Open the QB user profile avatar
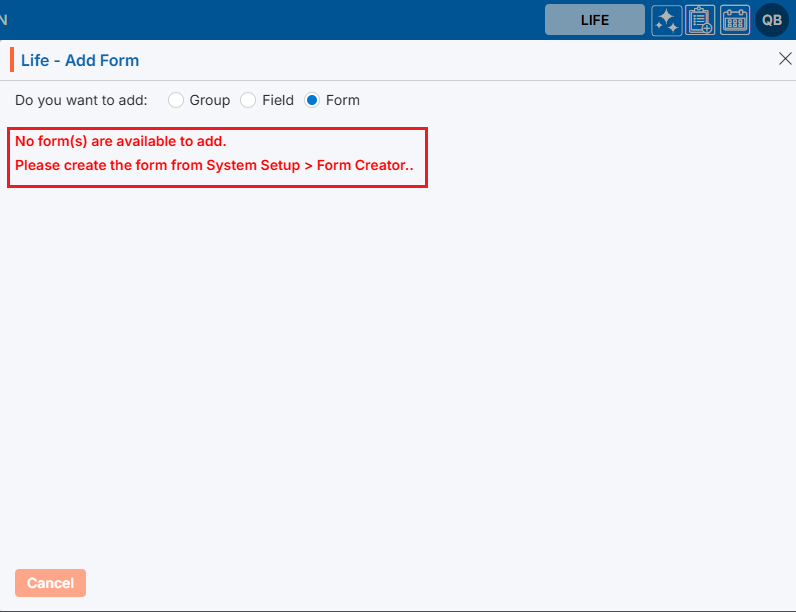Screen dimensions: 796x612 coord(772,20)
